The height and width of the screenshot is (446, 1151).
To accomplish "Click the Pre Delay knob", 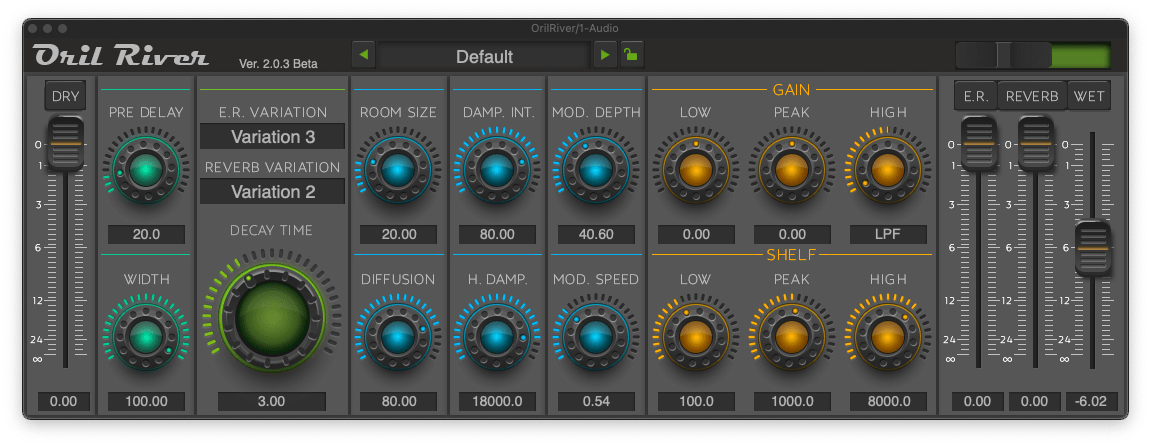I will 146,172.
